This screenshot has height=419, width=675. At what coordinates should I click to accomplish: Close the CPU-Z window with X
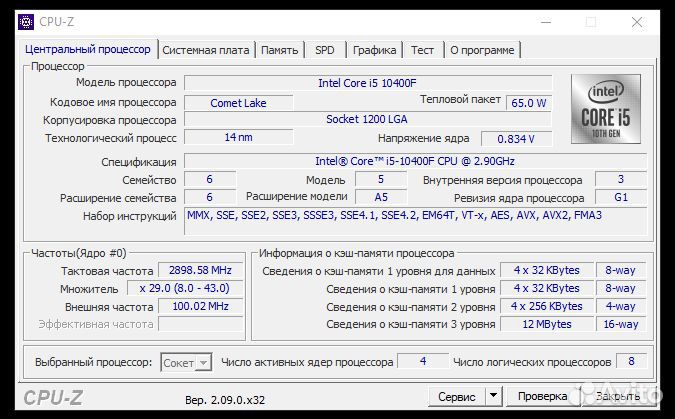(637, 22)
